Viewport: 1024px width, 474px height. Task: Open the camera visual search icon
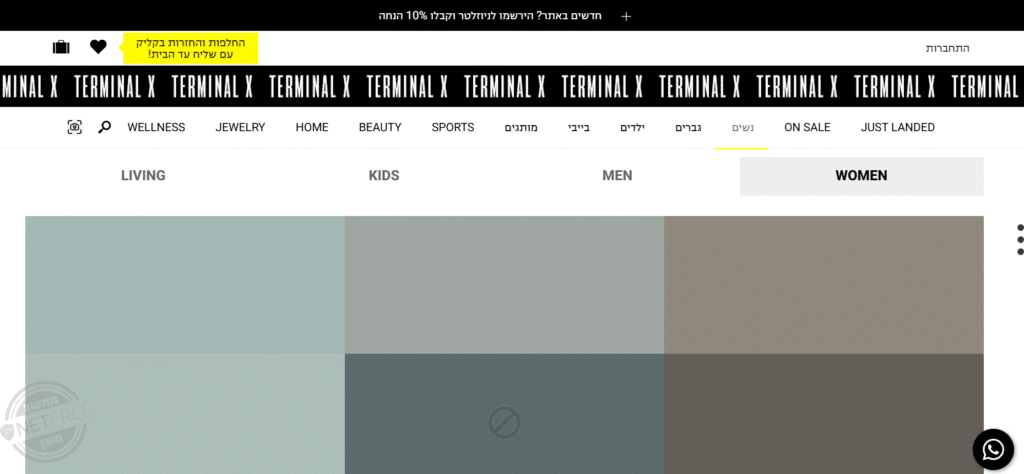tap(74, 127)
